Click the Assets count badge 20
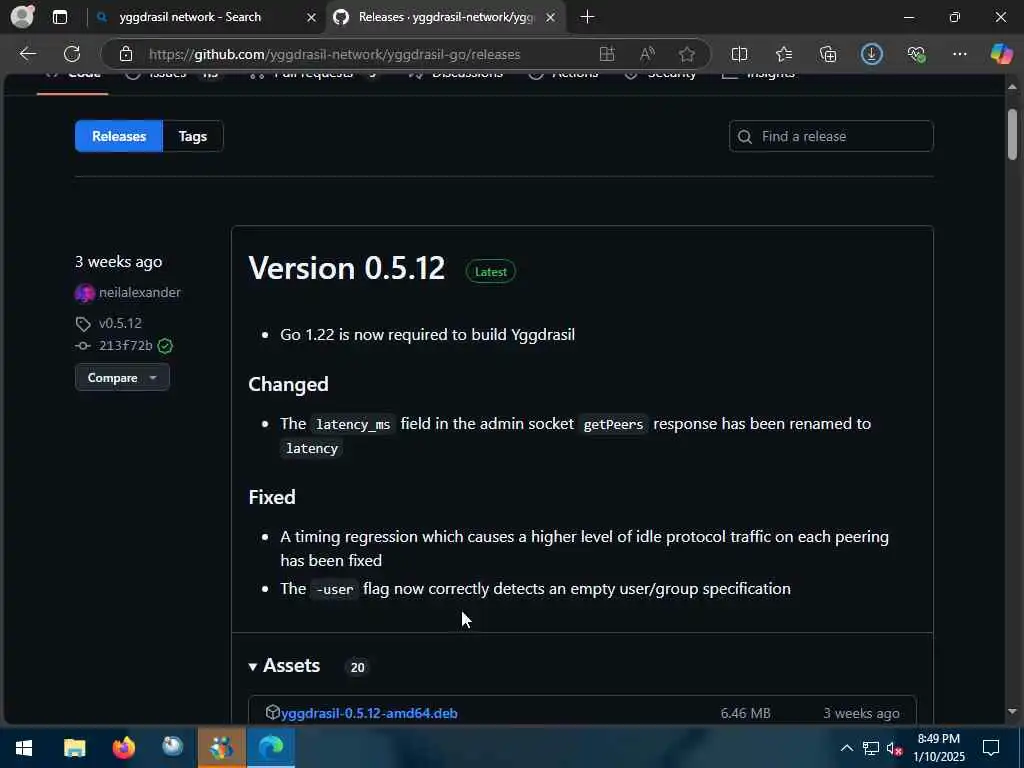 [x=357, y=667]
